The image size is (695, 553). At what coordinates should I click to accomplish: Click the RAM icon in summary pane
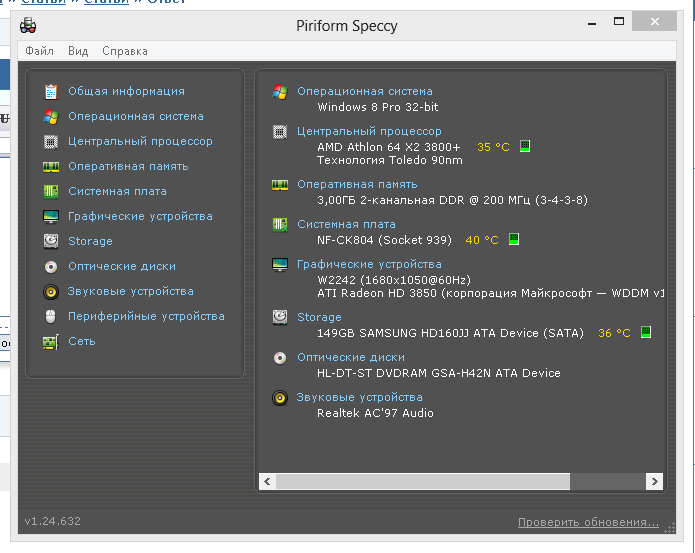280,185
